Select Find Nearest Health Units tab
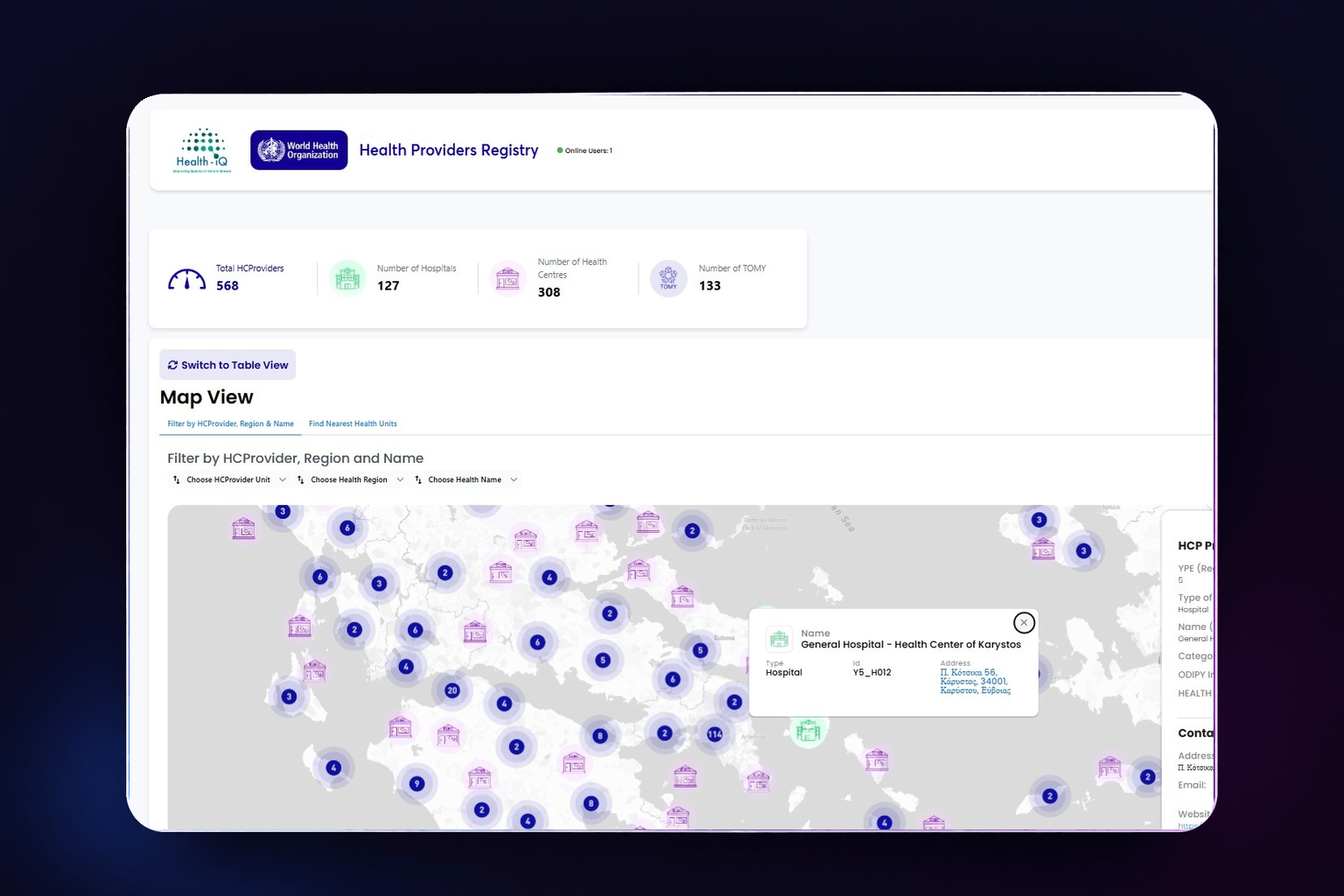 [353, 423]
